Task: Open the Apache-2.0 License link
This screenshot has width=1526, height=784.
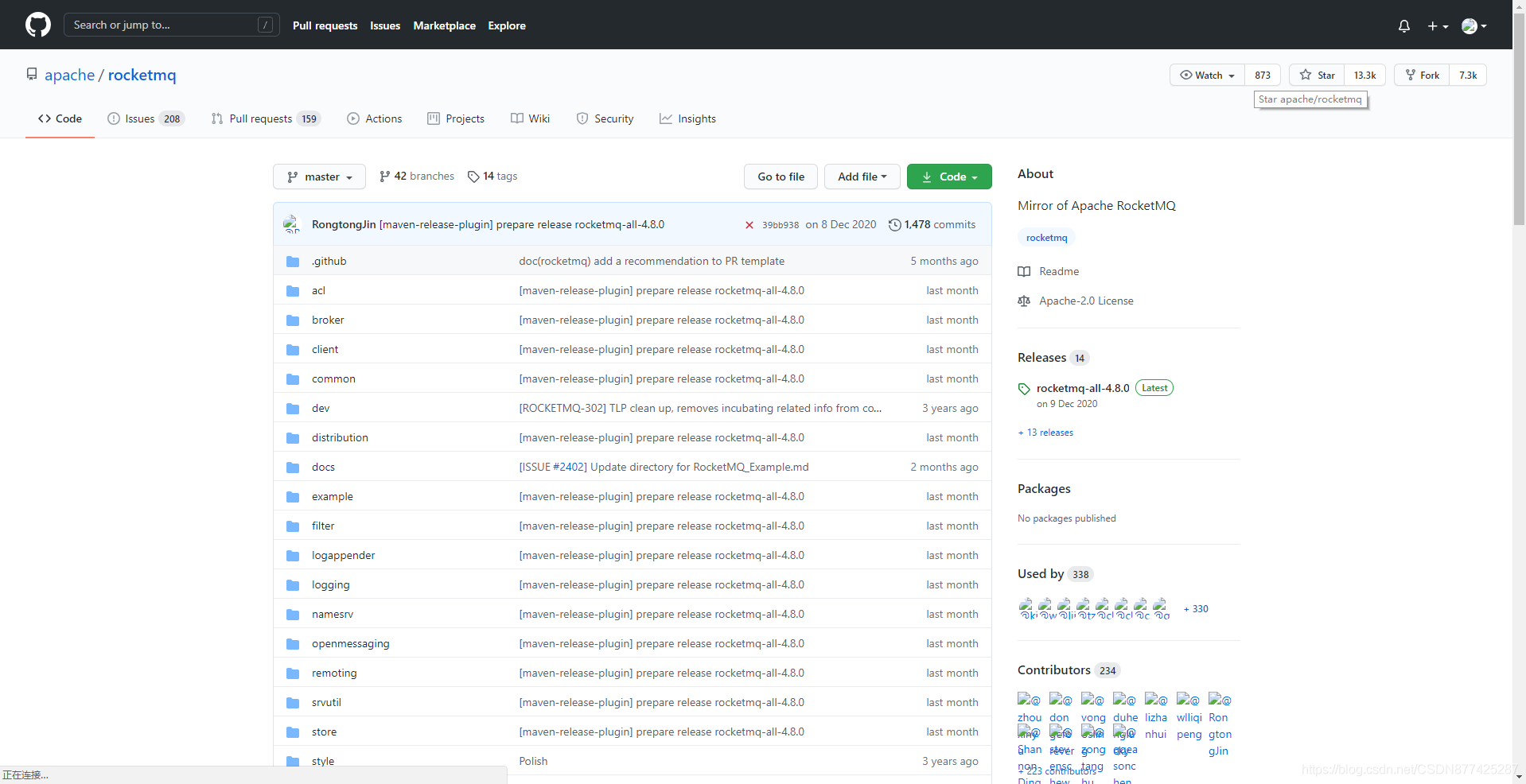Action: (x=1076, y=301)
